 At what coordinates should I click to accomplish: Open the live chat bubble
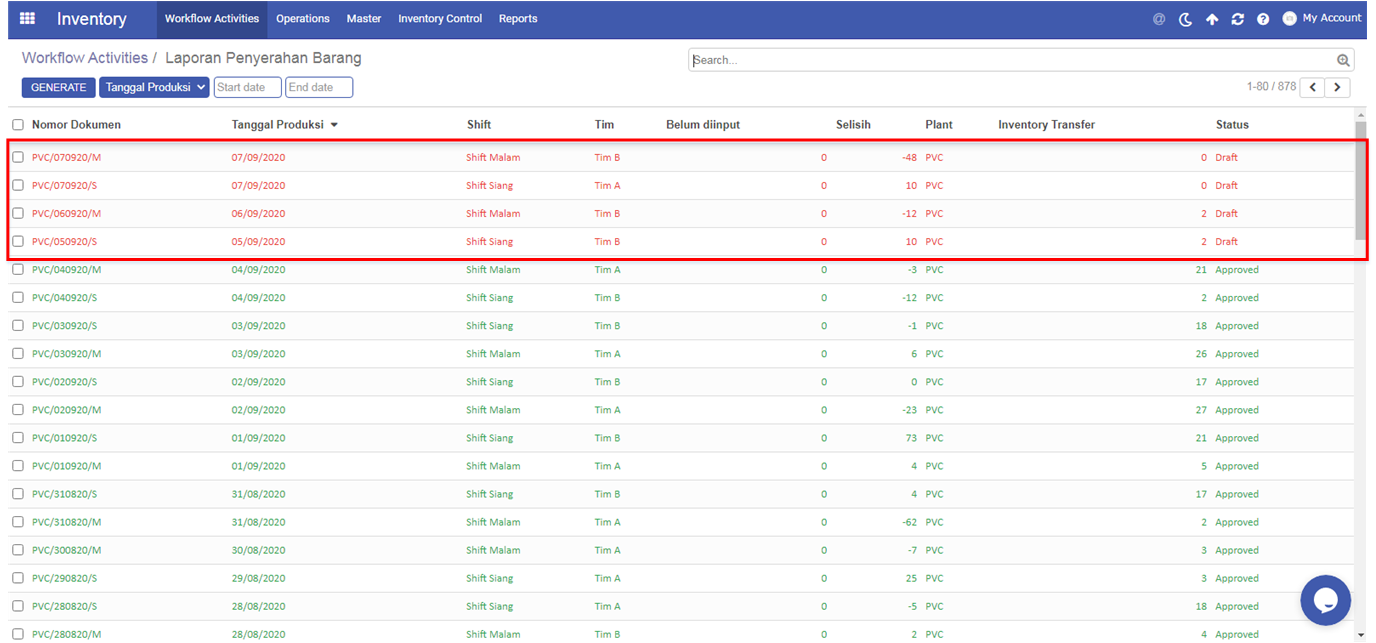[1325, 600]
